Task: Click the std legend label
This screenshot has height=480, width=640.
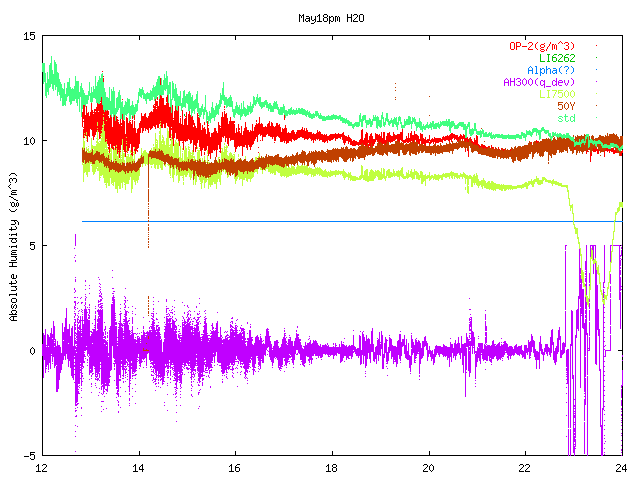Action: pos(566,118)
